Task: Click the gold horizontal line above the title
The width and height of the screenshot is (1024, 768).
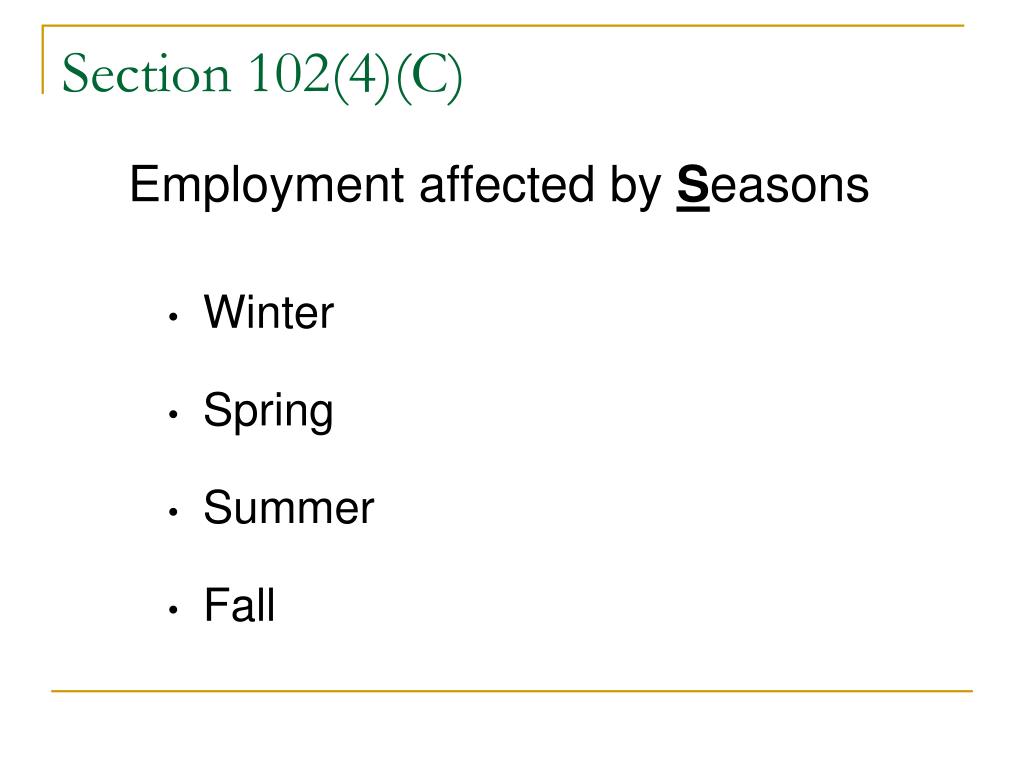Action: point(503,26)
